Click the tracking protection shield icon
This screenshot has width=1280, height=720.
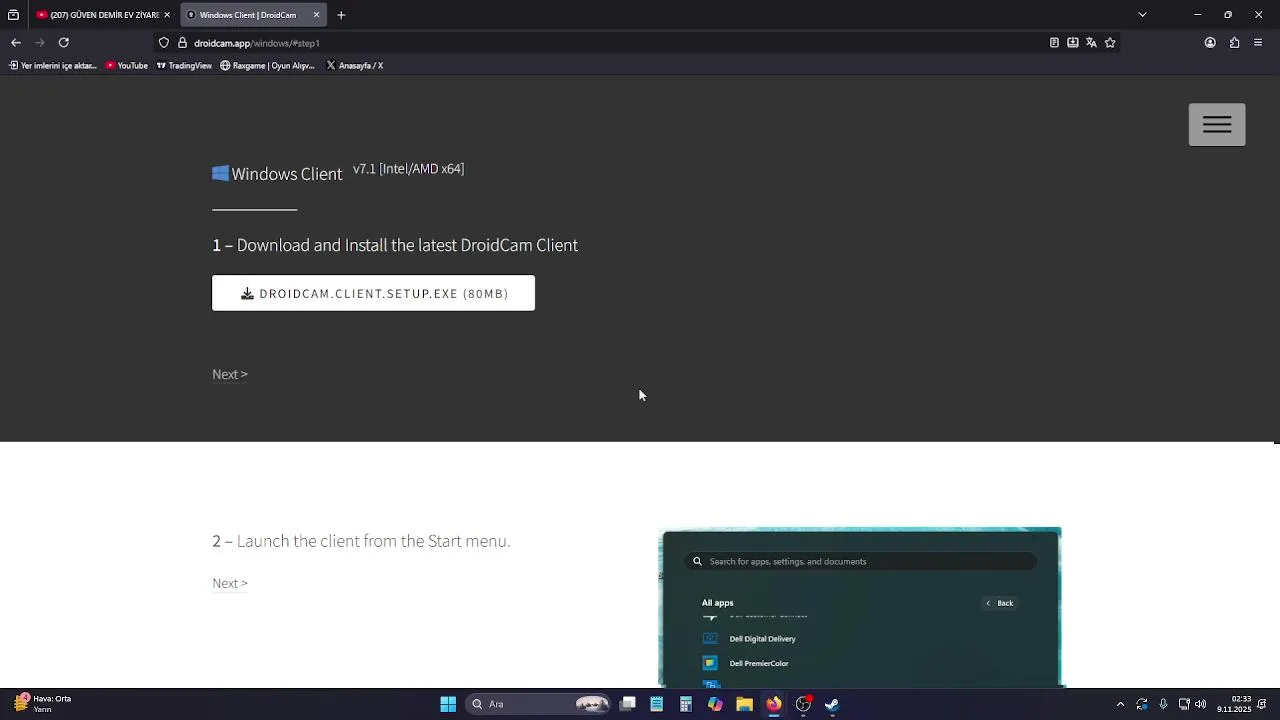pyautogui.click(x=164, y=43)
